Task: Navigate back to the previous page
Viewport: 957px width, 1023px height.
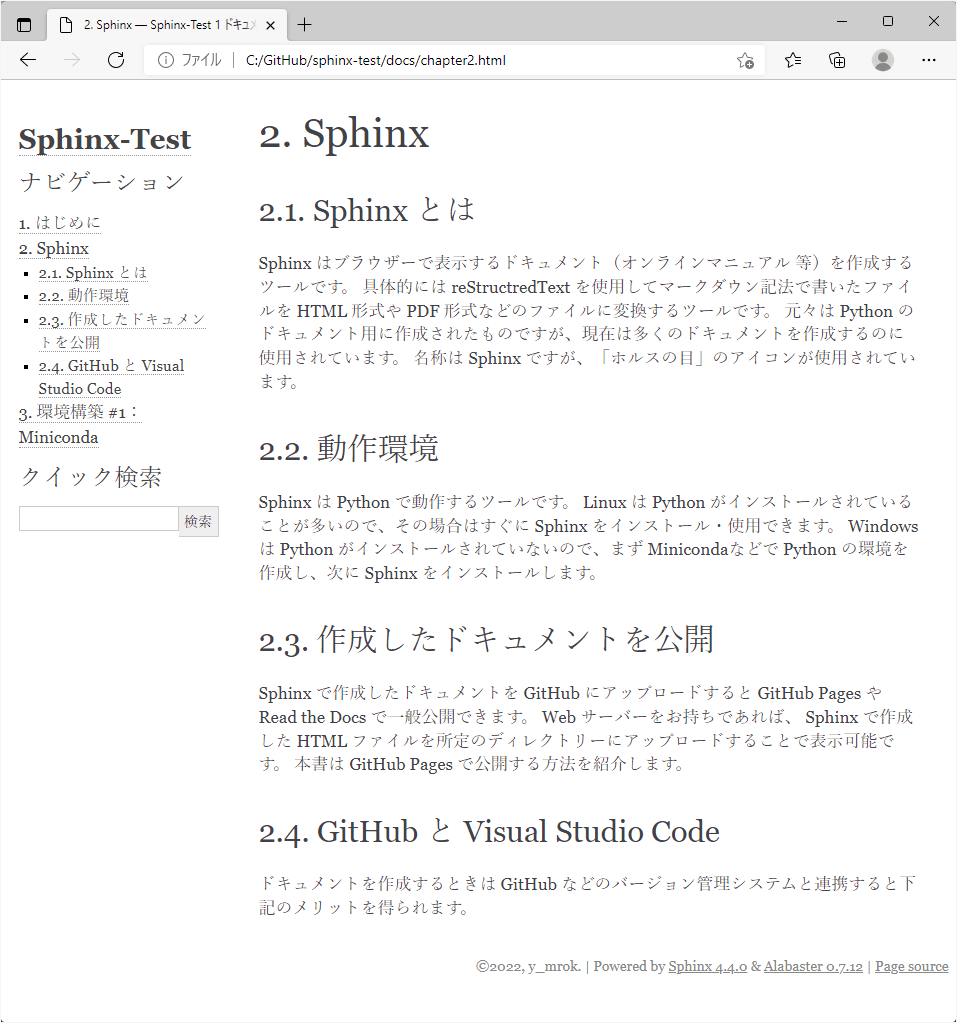Action: coord(27,60)
